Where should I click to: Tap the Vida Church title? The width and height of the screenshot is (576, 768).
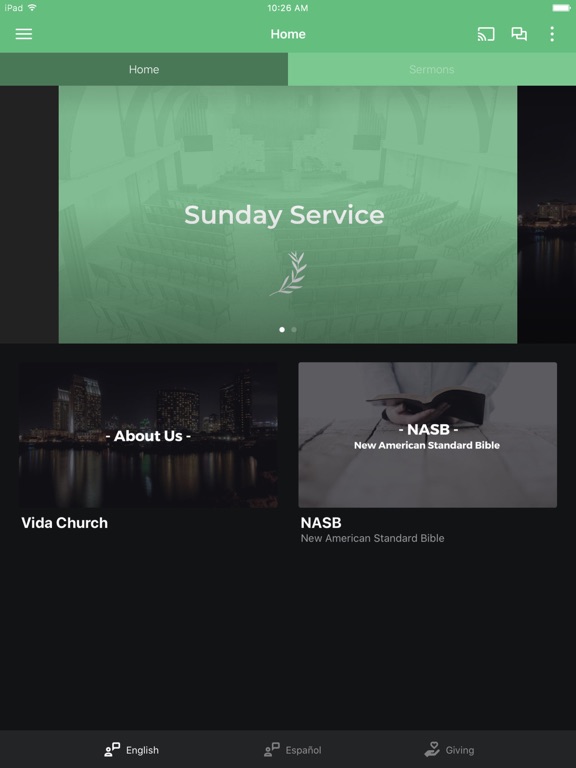pyautogui.click(x=65, y=523)
